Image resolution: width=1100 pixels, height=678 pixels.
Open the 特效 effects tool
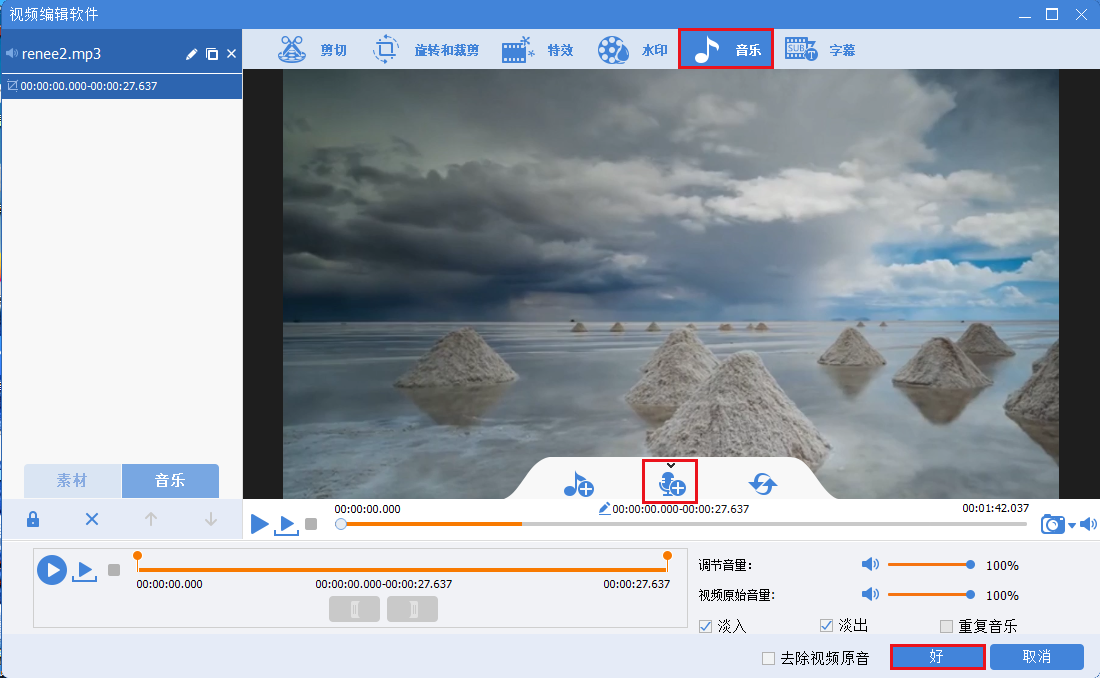point(538,50)
